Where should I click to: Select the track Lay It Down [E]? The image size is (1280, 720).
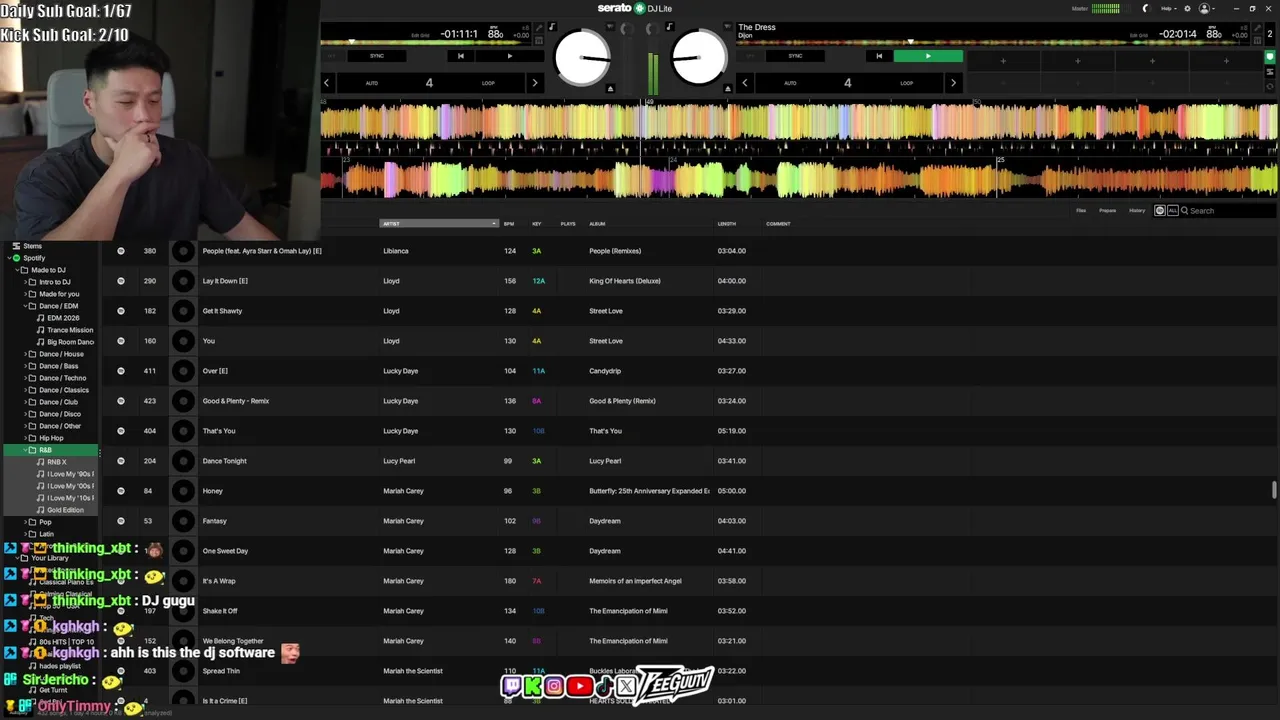(x=225, y=281)
